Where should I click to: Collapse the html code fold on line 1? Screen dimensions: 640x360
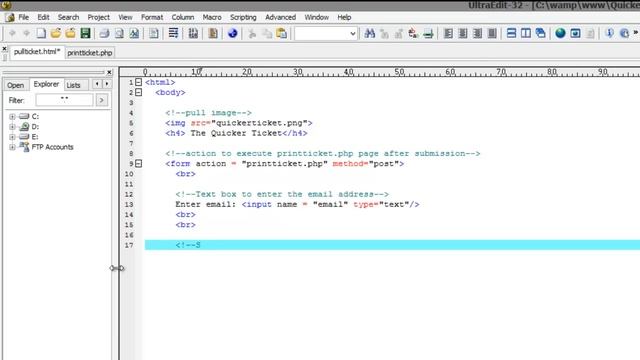pos(139,82)
